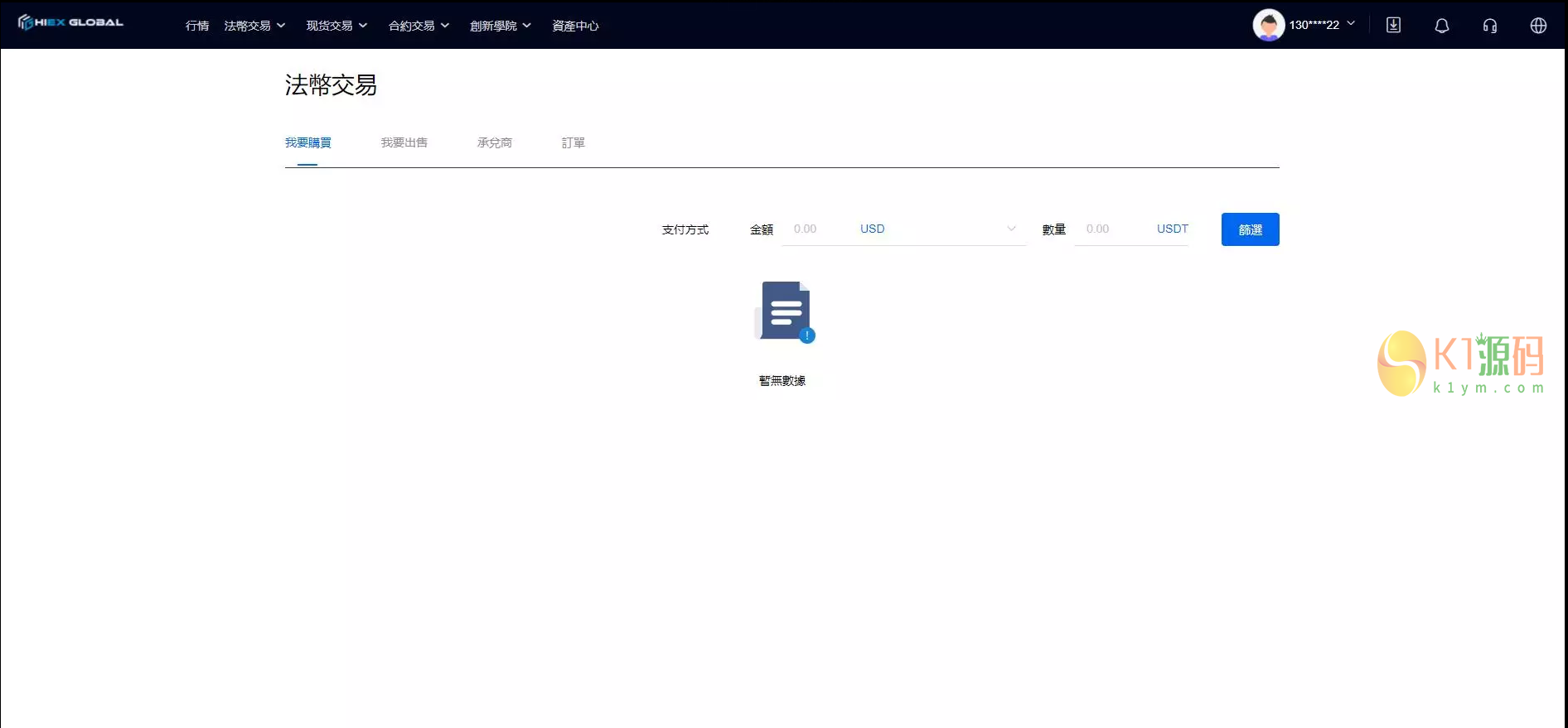This screenshot has height=728, width=1568.
Task: Expand the 现货交易 dropdown menu
Action: click(336, 26)
